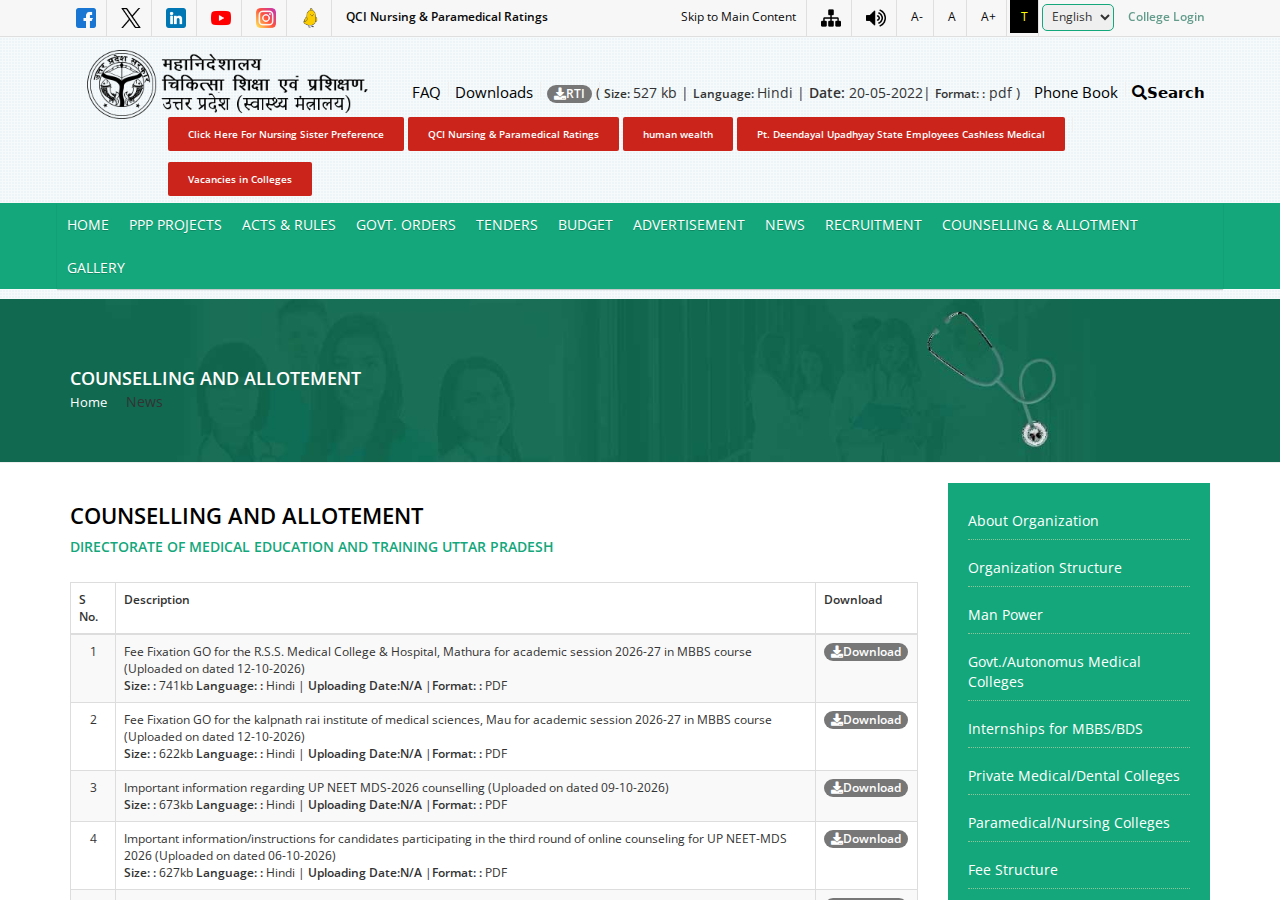Click the Home breadcrumb link

(89, 402)
